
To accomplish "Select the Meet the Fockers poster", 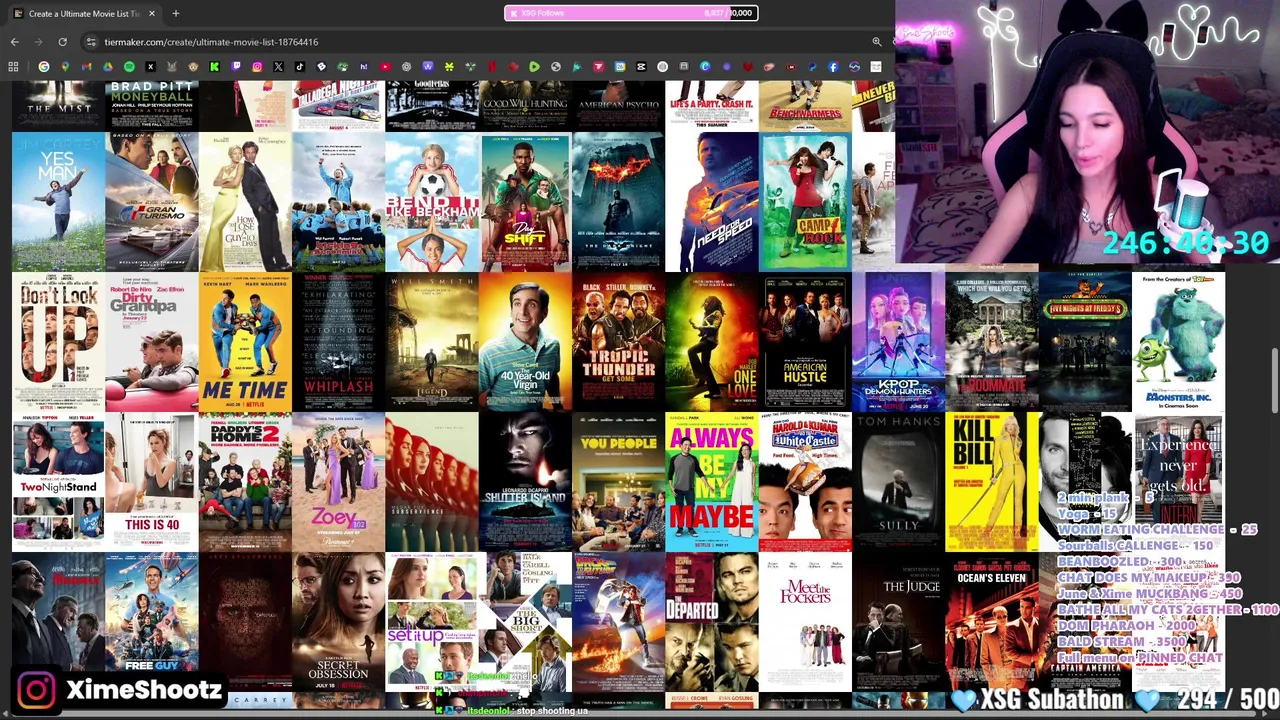I will click(805, 622).
